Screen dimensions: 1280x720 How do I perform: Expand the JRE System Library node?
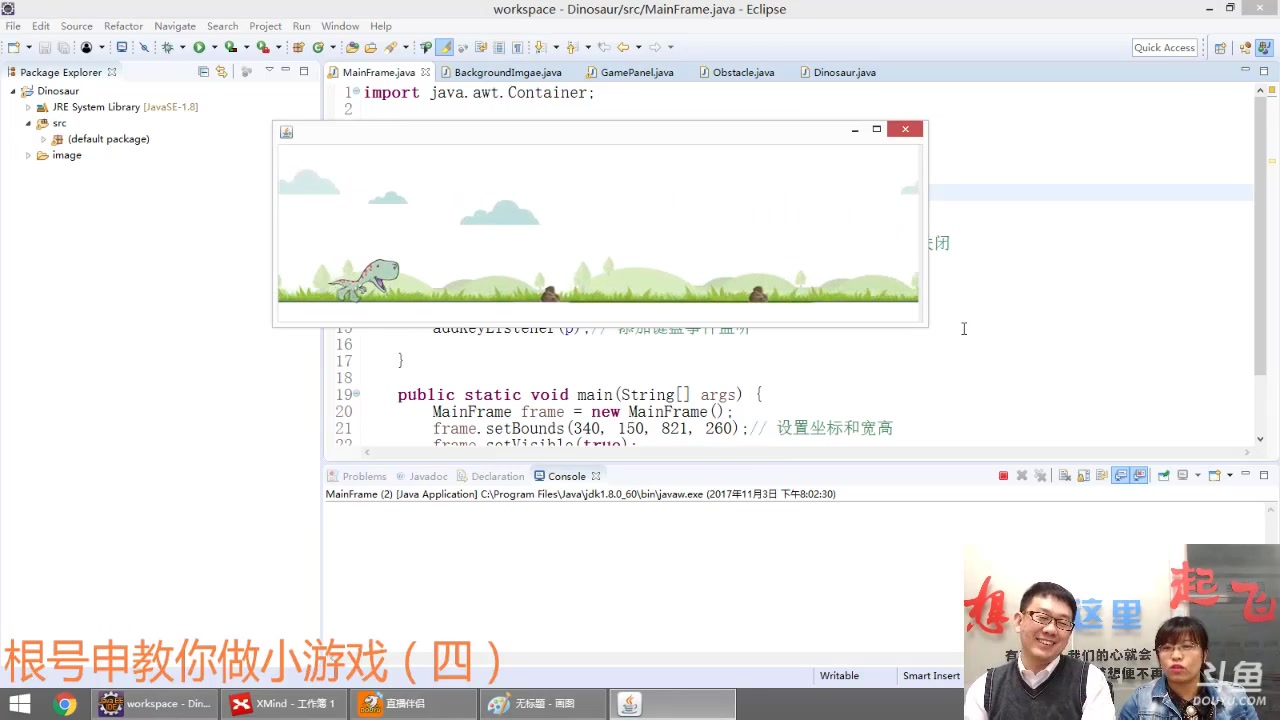point(28,107)
